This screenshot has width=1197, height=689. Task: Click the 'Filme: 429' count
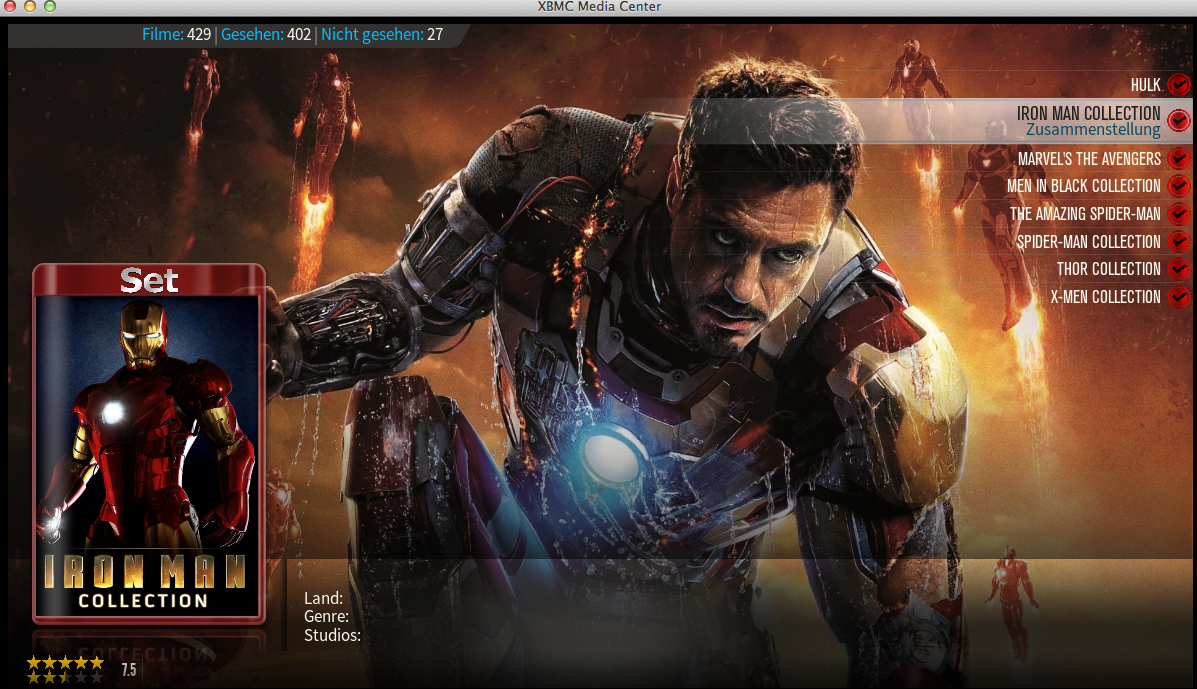pos(176,34)
